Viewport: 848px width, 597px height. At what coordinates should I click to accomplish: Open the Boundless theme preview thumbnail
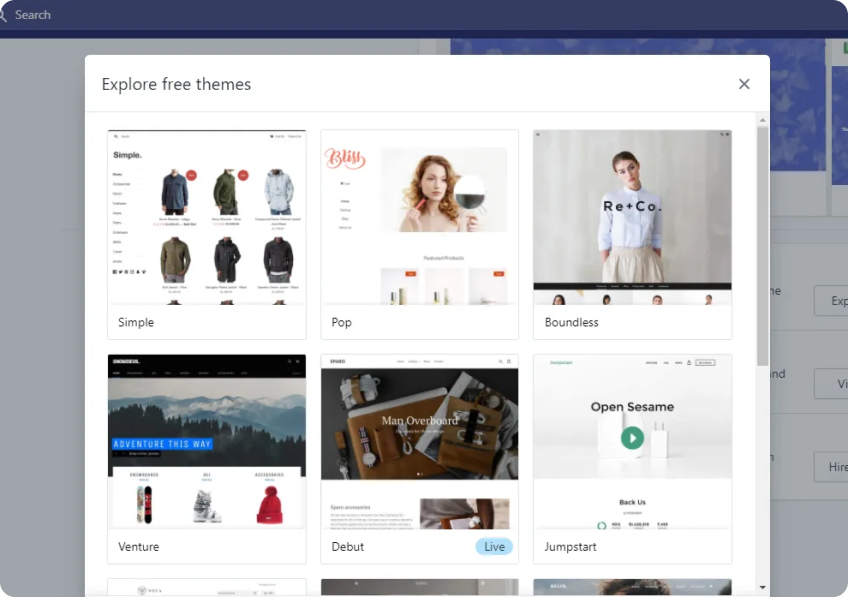(x=632, y=217)
